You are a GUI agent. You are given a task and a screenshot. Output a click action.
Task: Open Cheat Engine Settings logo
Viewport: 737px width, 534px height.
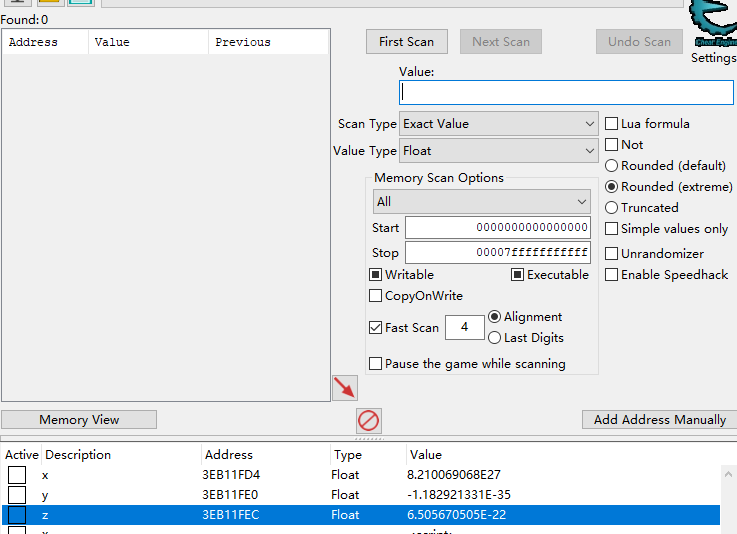[713, 26]
